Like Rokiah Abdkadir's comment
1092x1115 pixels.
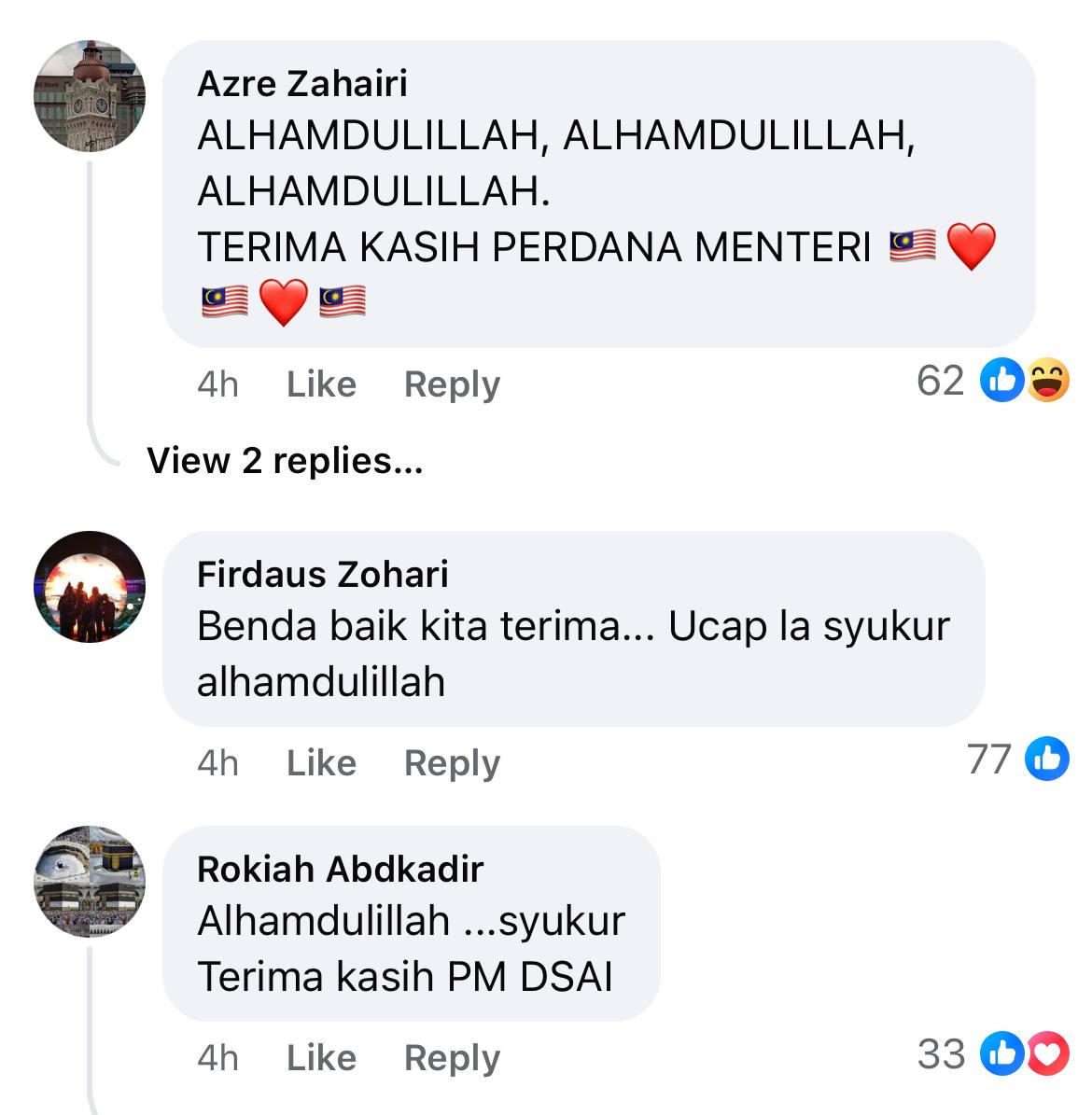click(322, 1057)
